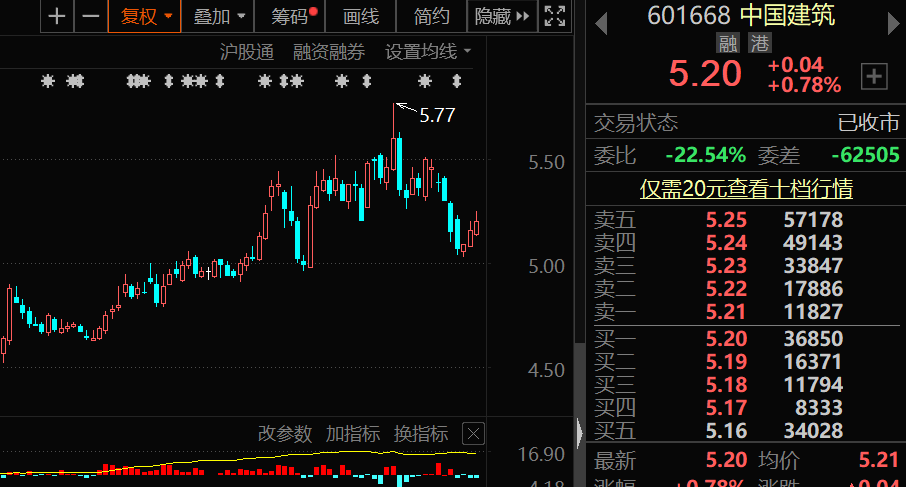Collapse right panel using splitter arrow
This screenshot has width=906, height=487.
[x=580, y=433]
